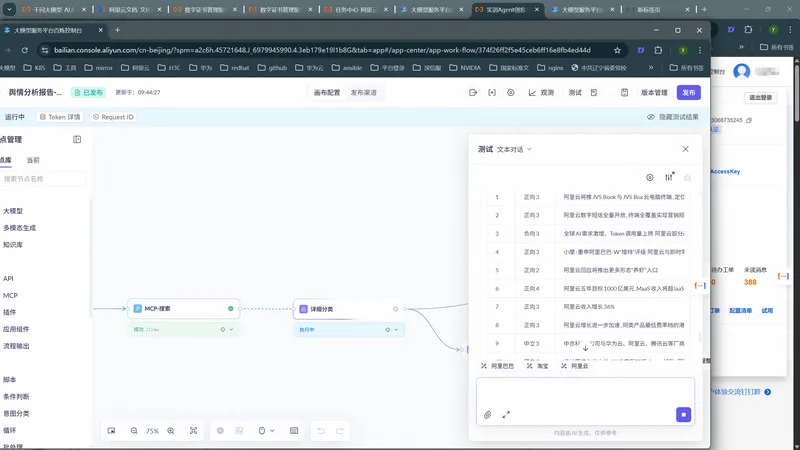Click the 测试 button in top toolbar
800x450 pixels.
click(575, 93)
